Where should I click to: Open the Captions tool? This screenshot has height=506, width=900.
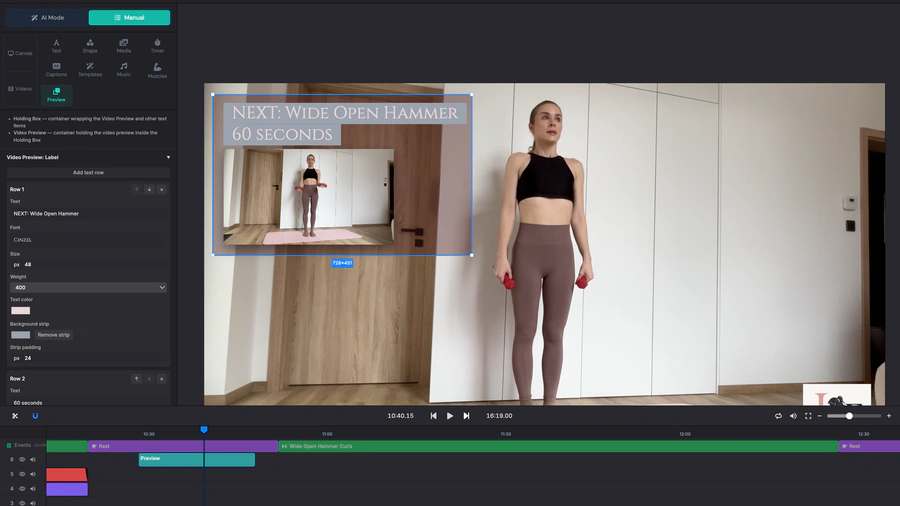(x=56, y=70)
